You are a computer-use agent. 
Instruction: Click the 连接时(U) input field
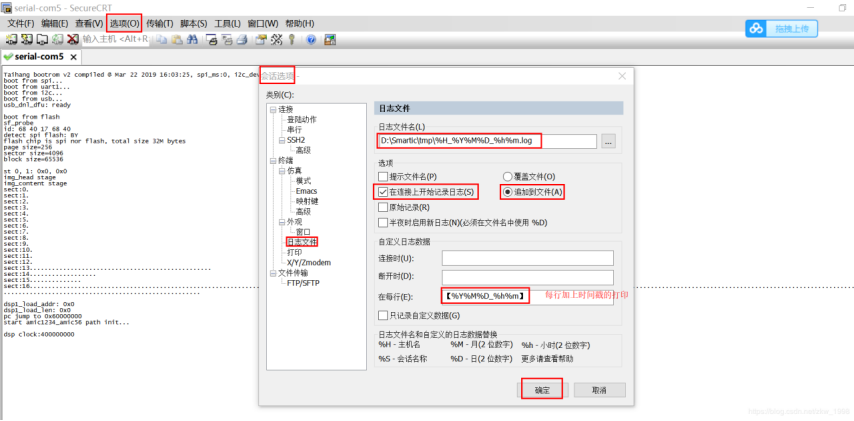528,258
